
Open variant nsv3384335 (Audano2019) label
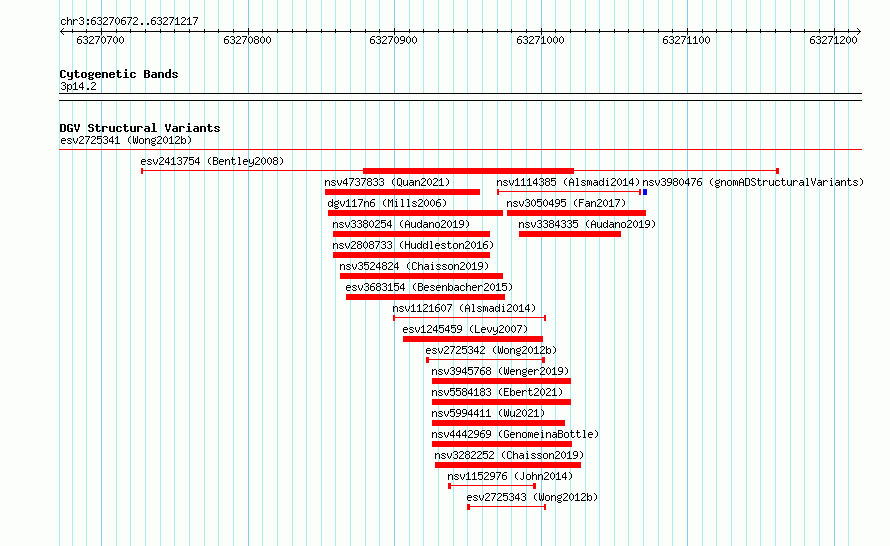click(587, 224)
